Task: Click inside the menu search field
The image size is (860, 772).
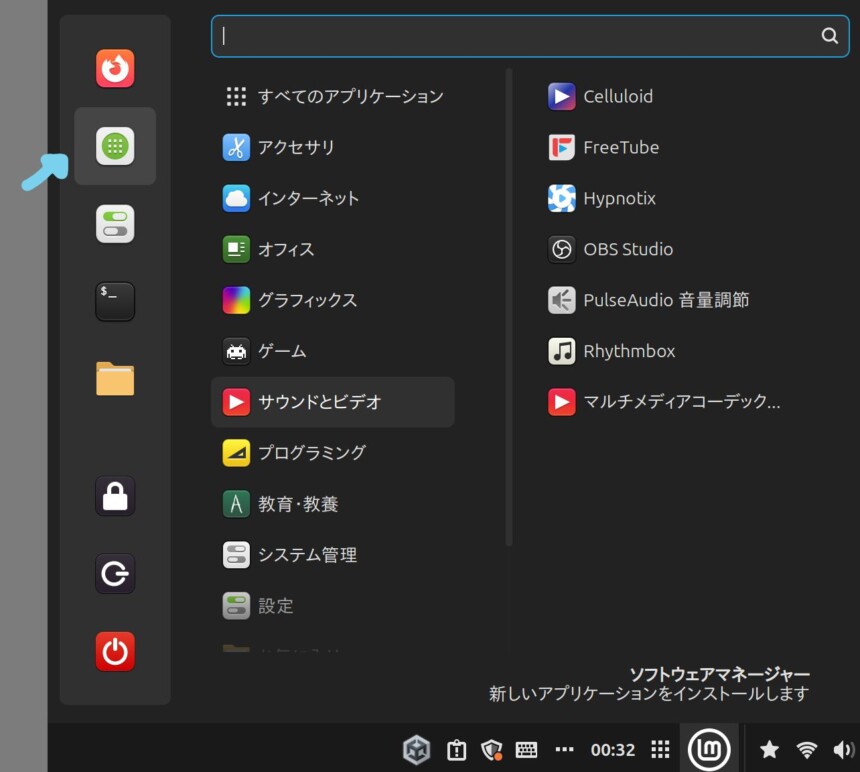Action: (530, 36)
